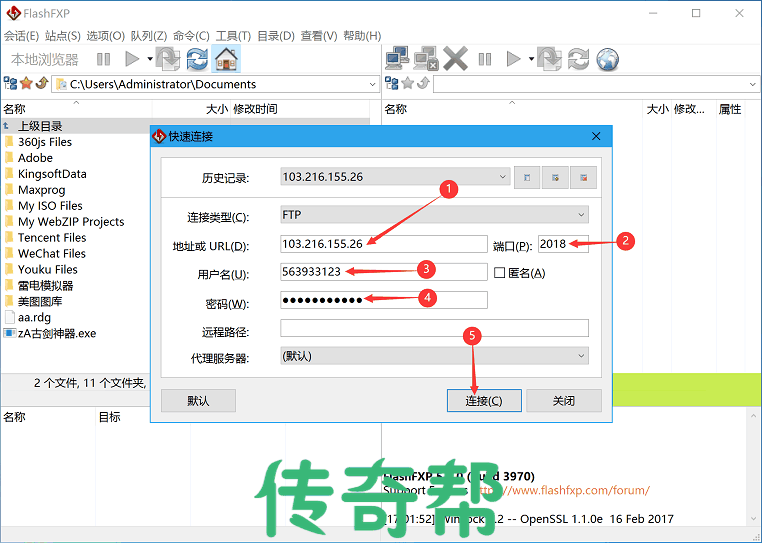Click second icon beside history record field

[555, 177]
